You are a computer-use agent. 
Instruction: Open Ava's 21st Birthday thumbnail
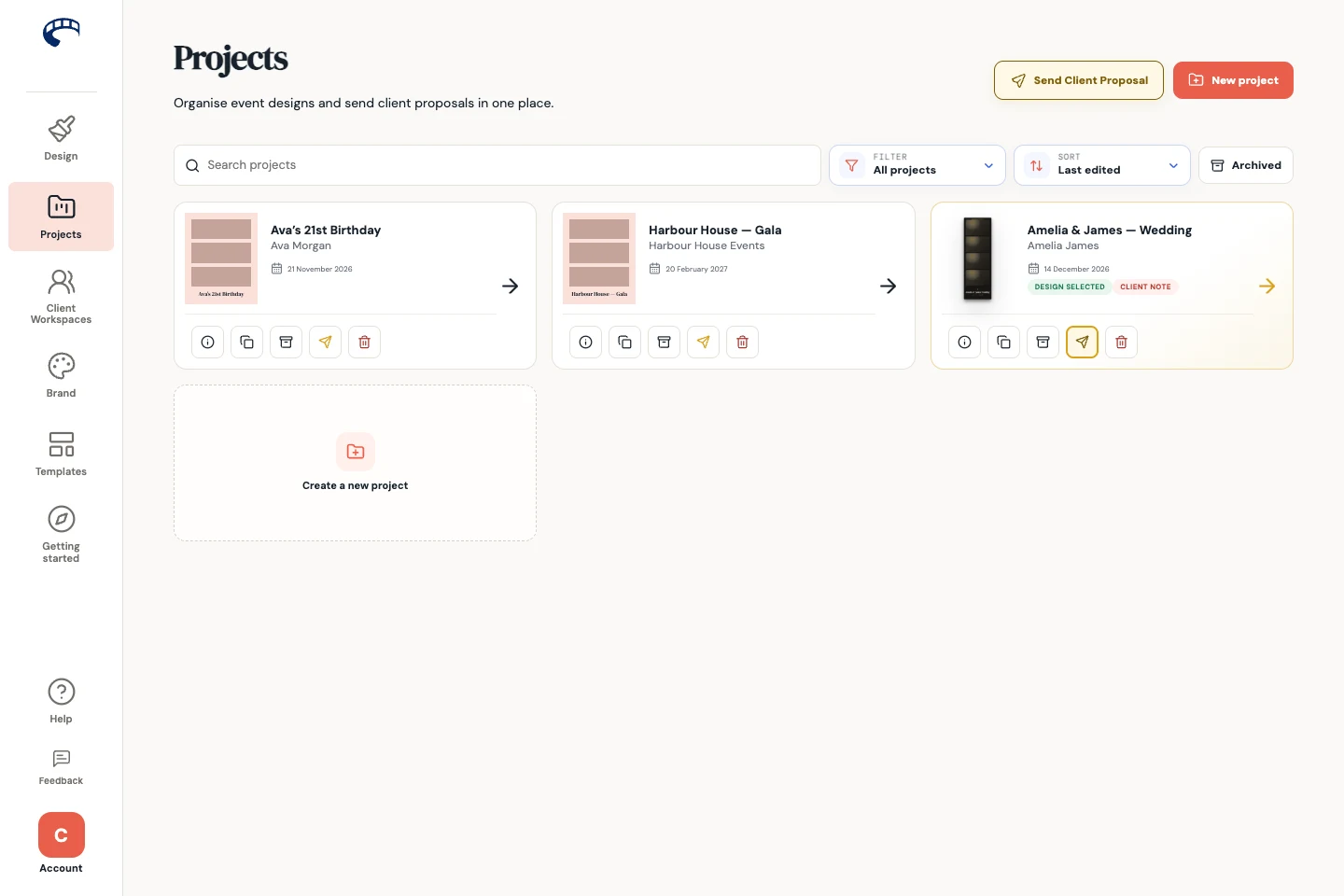[221, 259]
